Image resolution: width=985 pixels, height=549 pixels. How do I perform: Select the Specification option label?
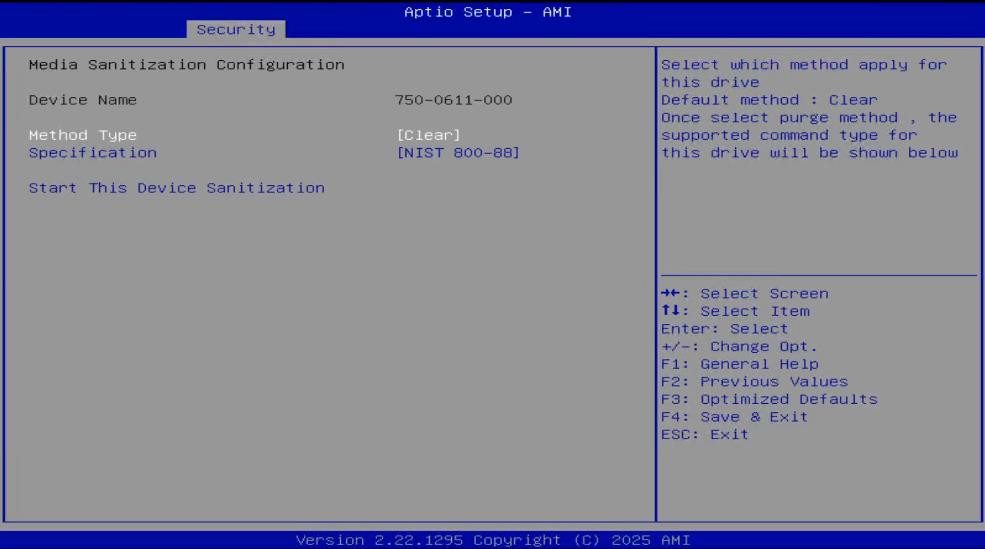(93, 153)
